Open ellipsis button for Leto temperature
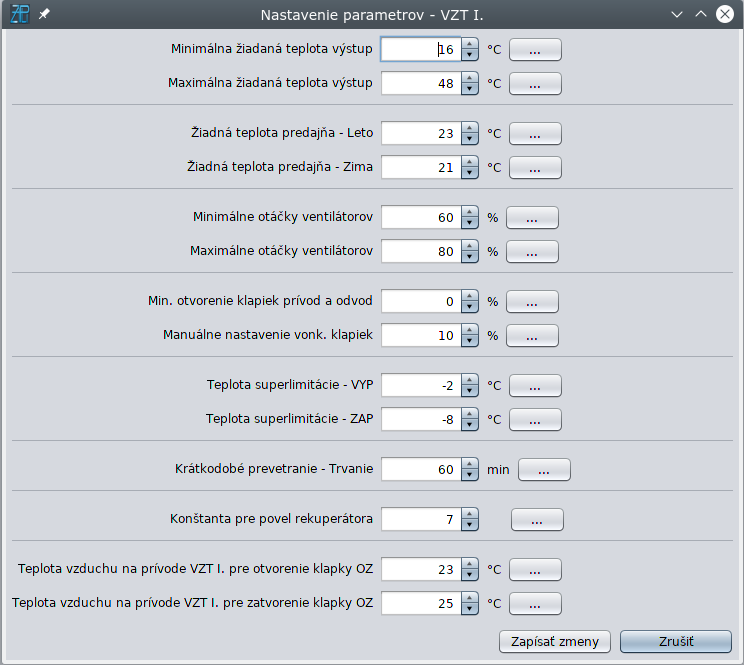The height and width of the screenshot is (665, 744). coord(535,133)
